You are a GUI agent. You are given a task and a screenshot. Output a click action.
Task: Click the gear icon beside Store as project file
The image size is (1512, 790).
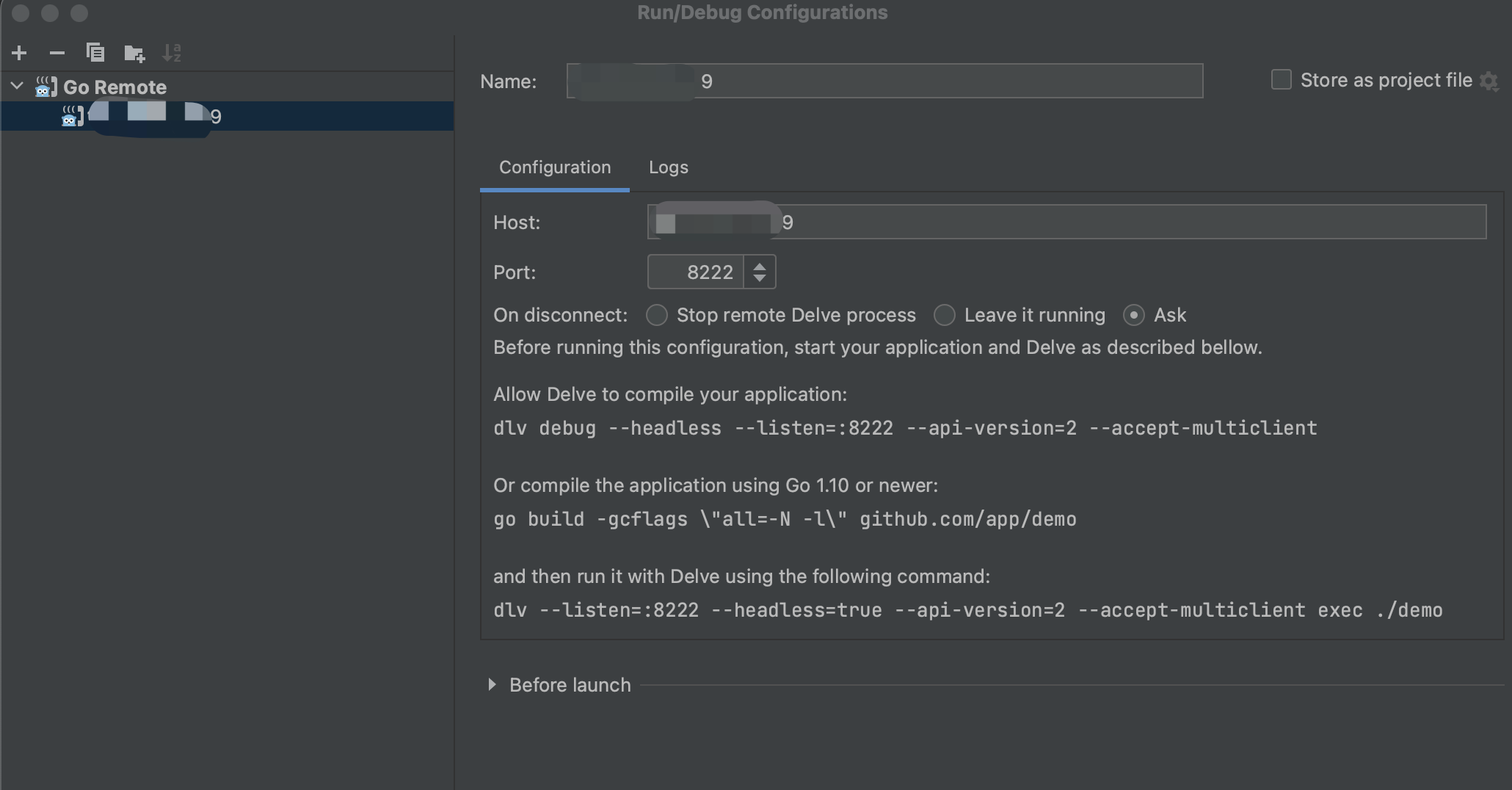[x=1489, y=81]
